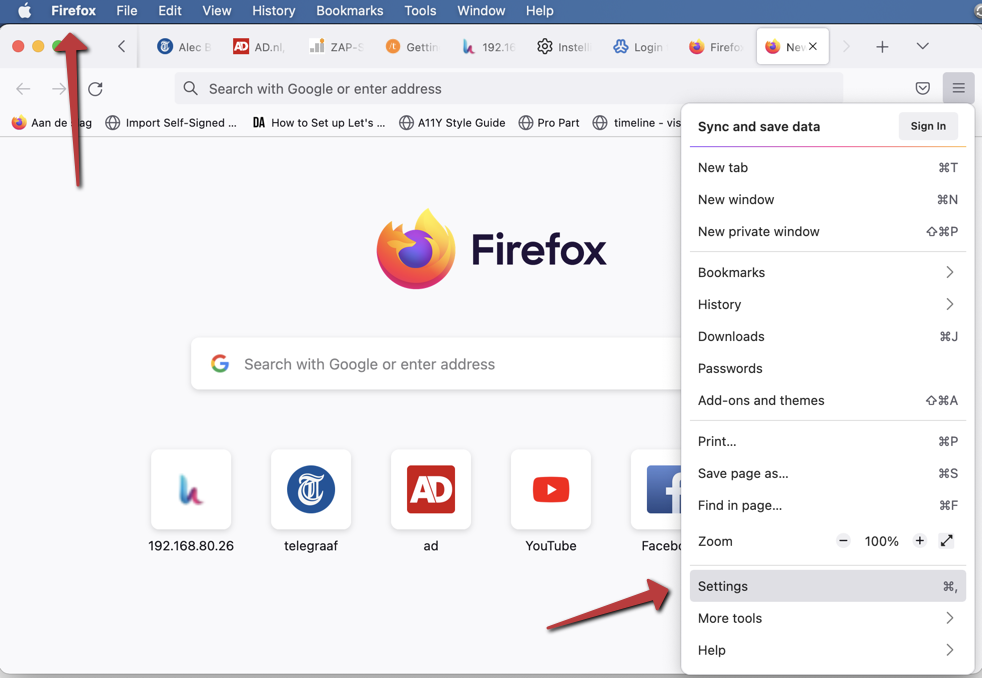
Task: Open a new tab with plus button
Action: click(x=882, y=47)
